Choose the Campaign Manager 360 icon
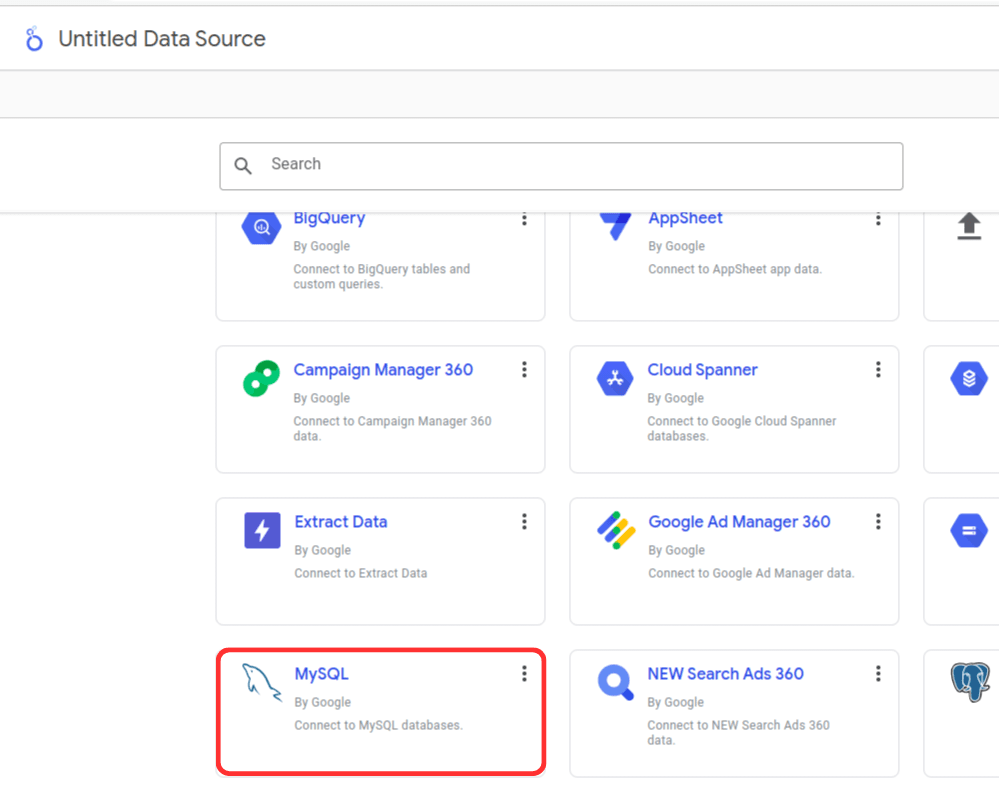 (x=261, y=379)
